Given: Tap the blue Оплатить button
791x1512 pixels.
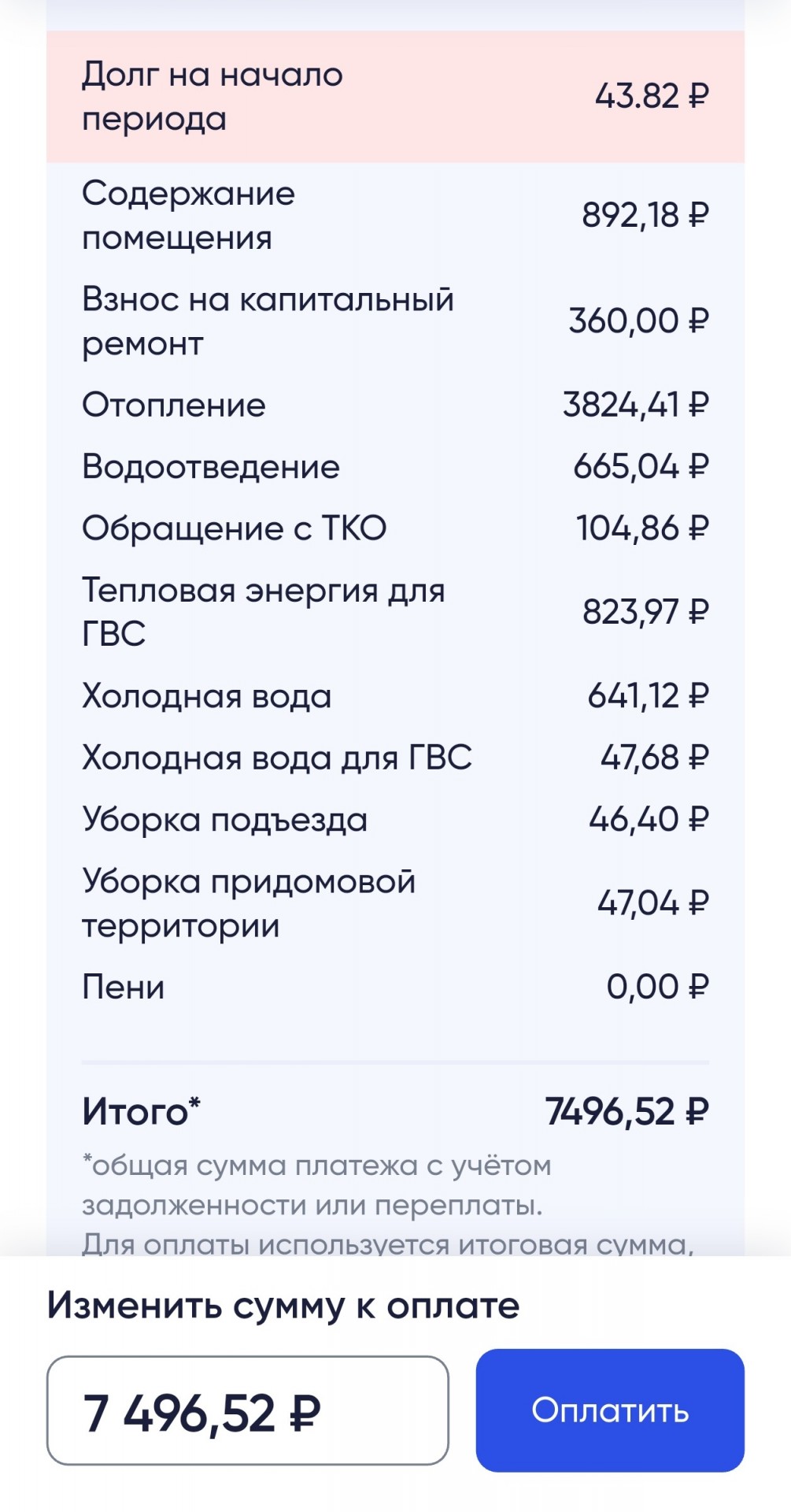Looking at the screenshot, I should pos(610,1410).
